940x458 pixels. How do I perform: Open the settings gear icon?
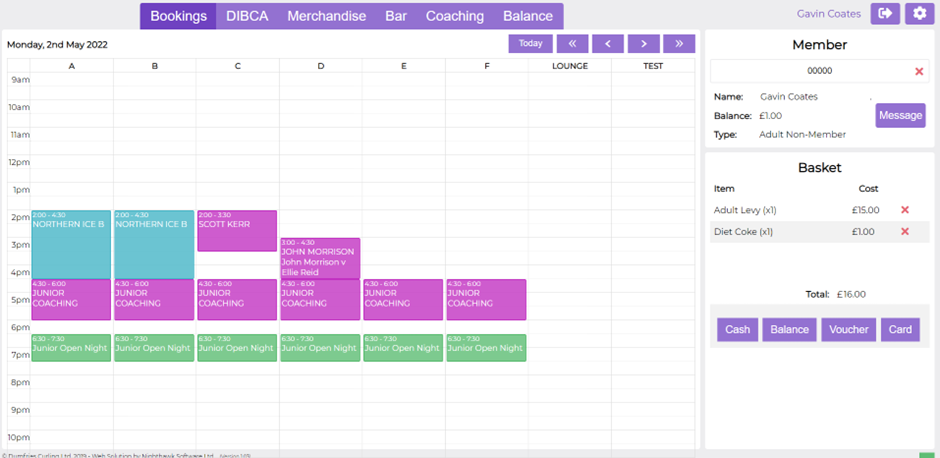pyautogui.click(x=919, y=14)
